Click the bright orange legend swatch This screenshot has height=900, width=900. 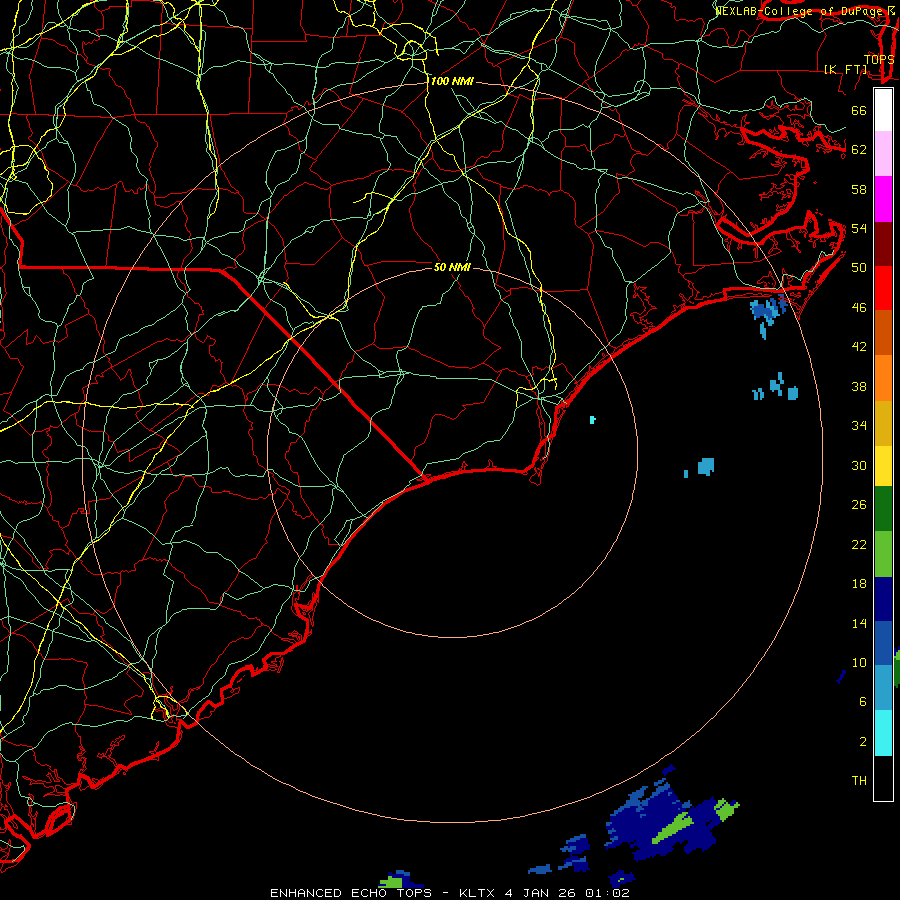[x=883, y=378]
